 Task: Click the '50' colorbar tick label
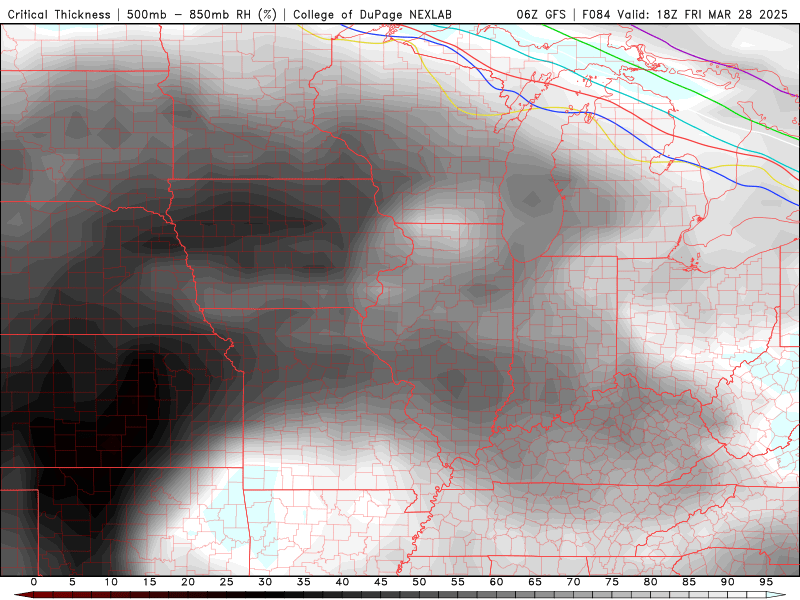(419, 582)
